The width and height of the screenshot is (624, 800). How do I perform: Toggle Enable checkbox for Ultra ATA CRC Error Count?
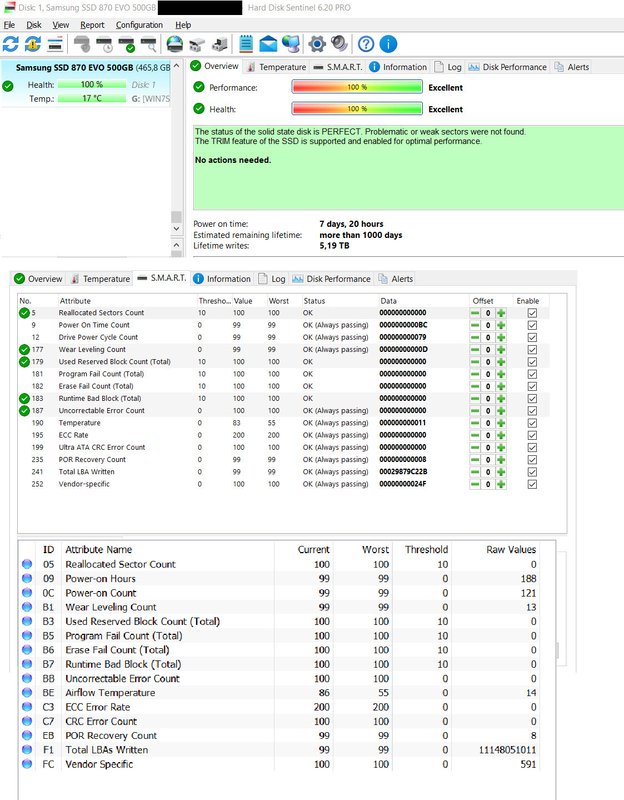pos(532,447)
